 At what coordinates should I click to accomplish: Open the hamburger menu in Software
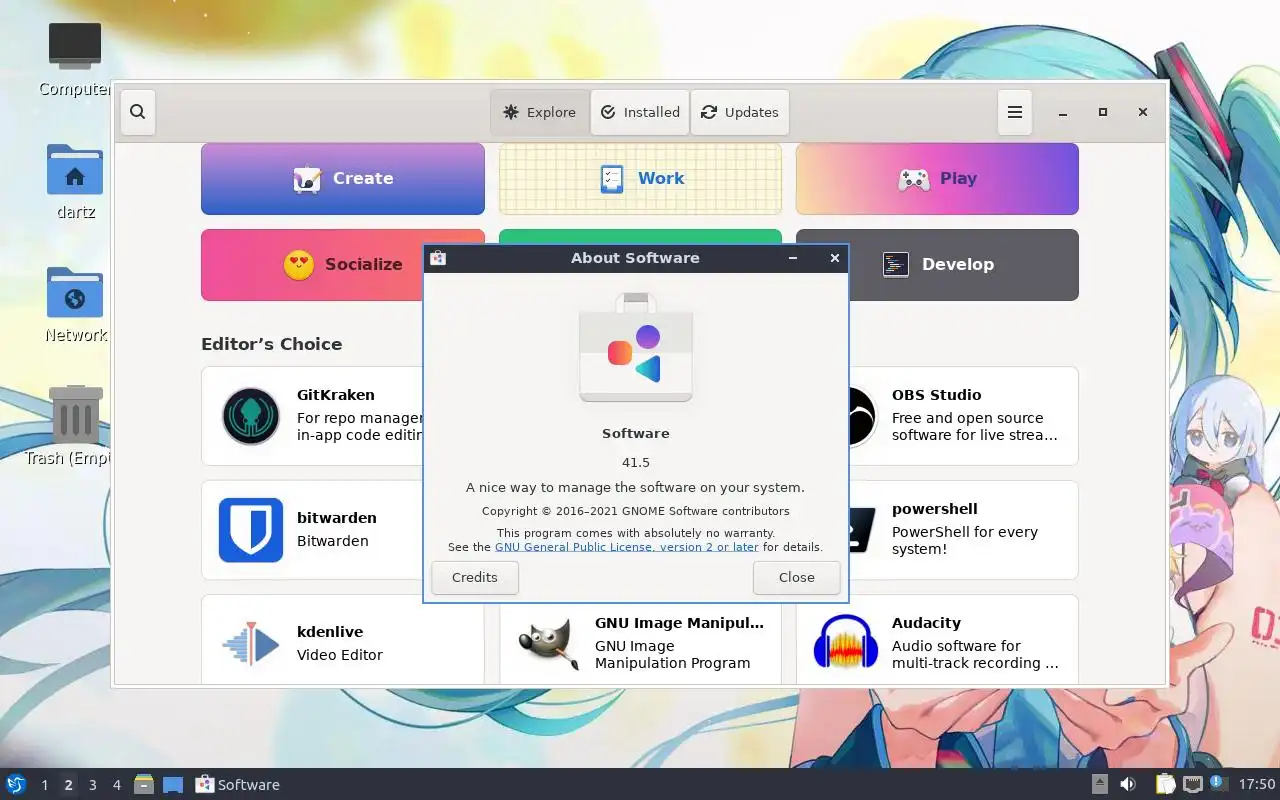point(1014,112)
